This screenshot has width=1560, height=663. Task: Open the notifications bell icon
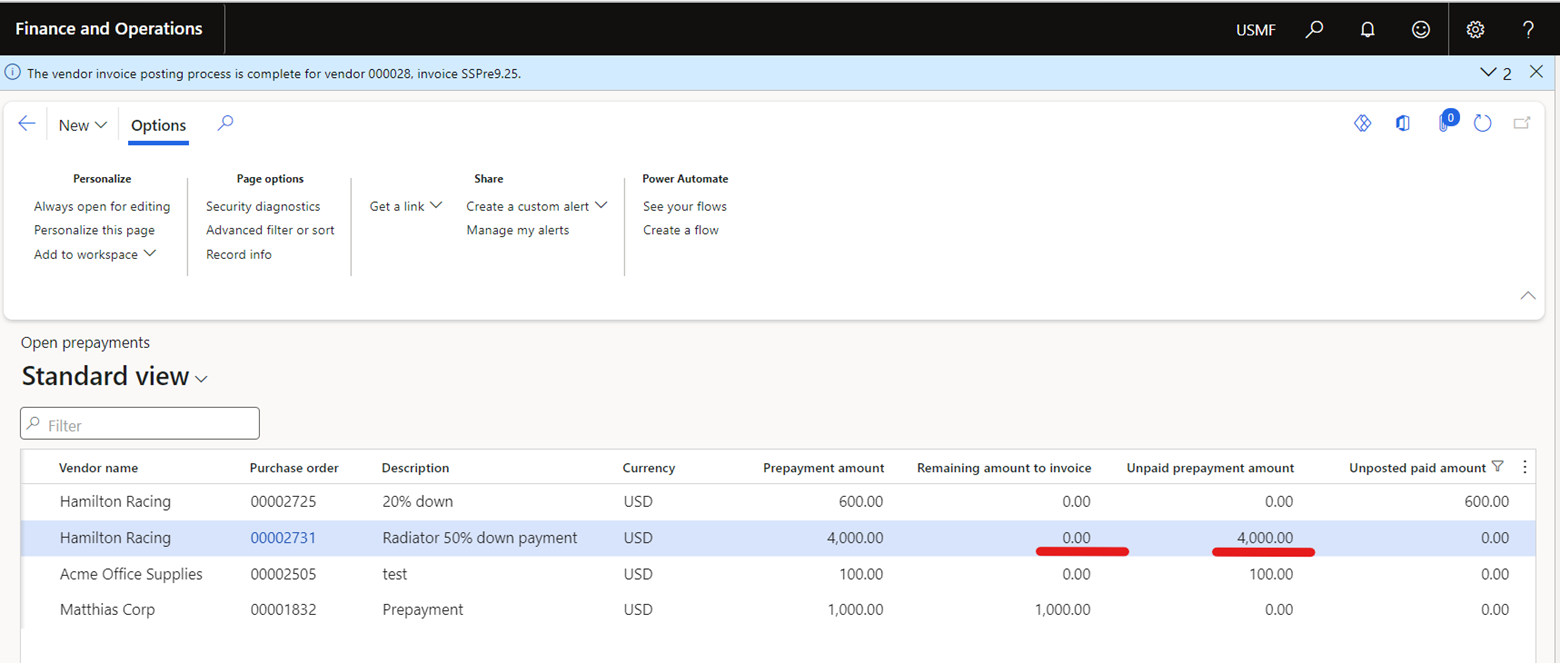1367,29
